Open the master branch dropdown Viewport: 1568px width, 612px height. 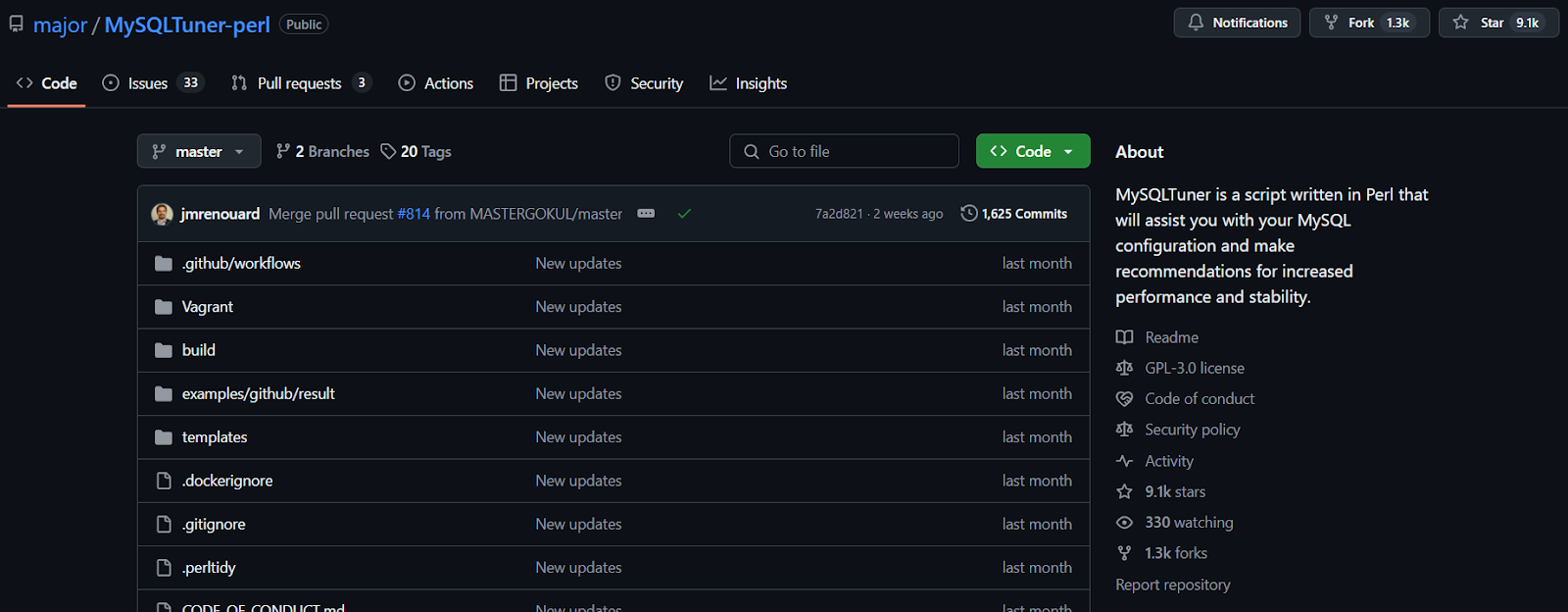tap(199, 152)
